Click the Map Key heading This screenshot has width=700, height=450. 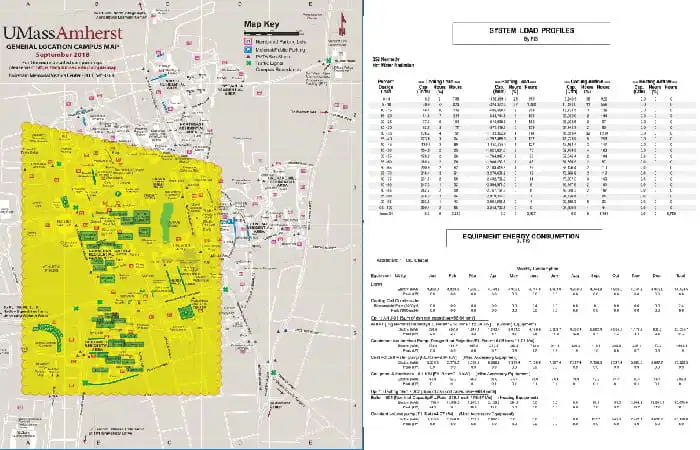[262, 24]
